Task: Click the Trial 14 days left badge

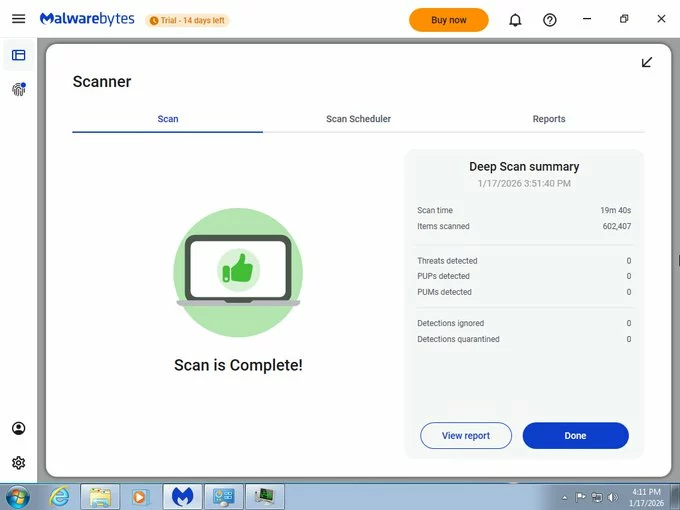Action: pyautogui.click(x=187, y=20)
